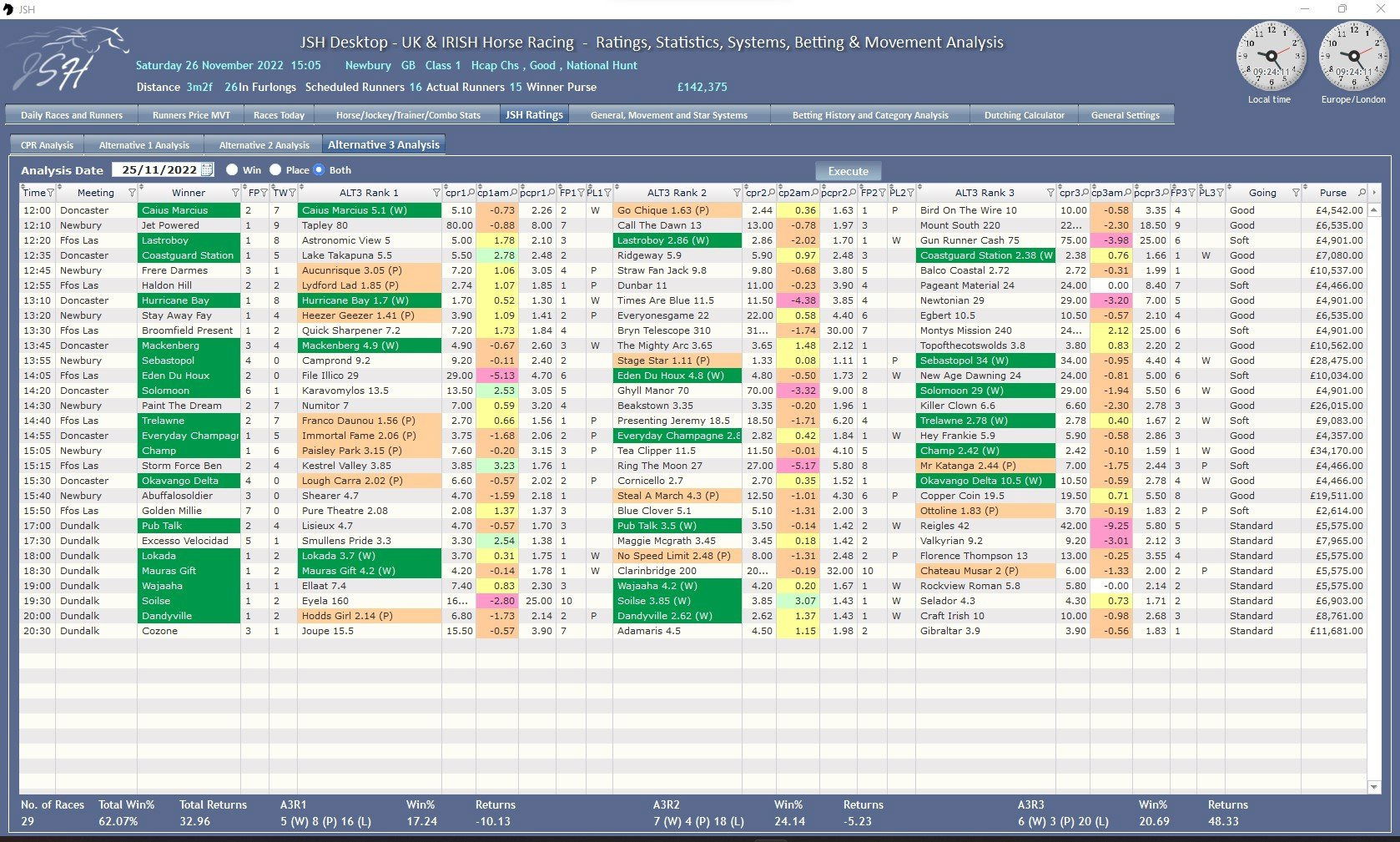Switch to Alternative 2 Analysis sub-tab
The image size is (1400, 842).
[264, 144]
